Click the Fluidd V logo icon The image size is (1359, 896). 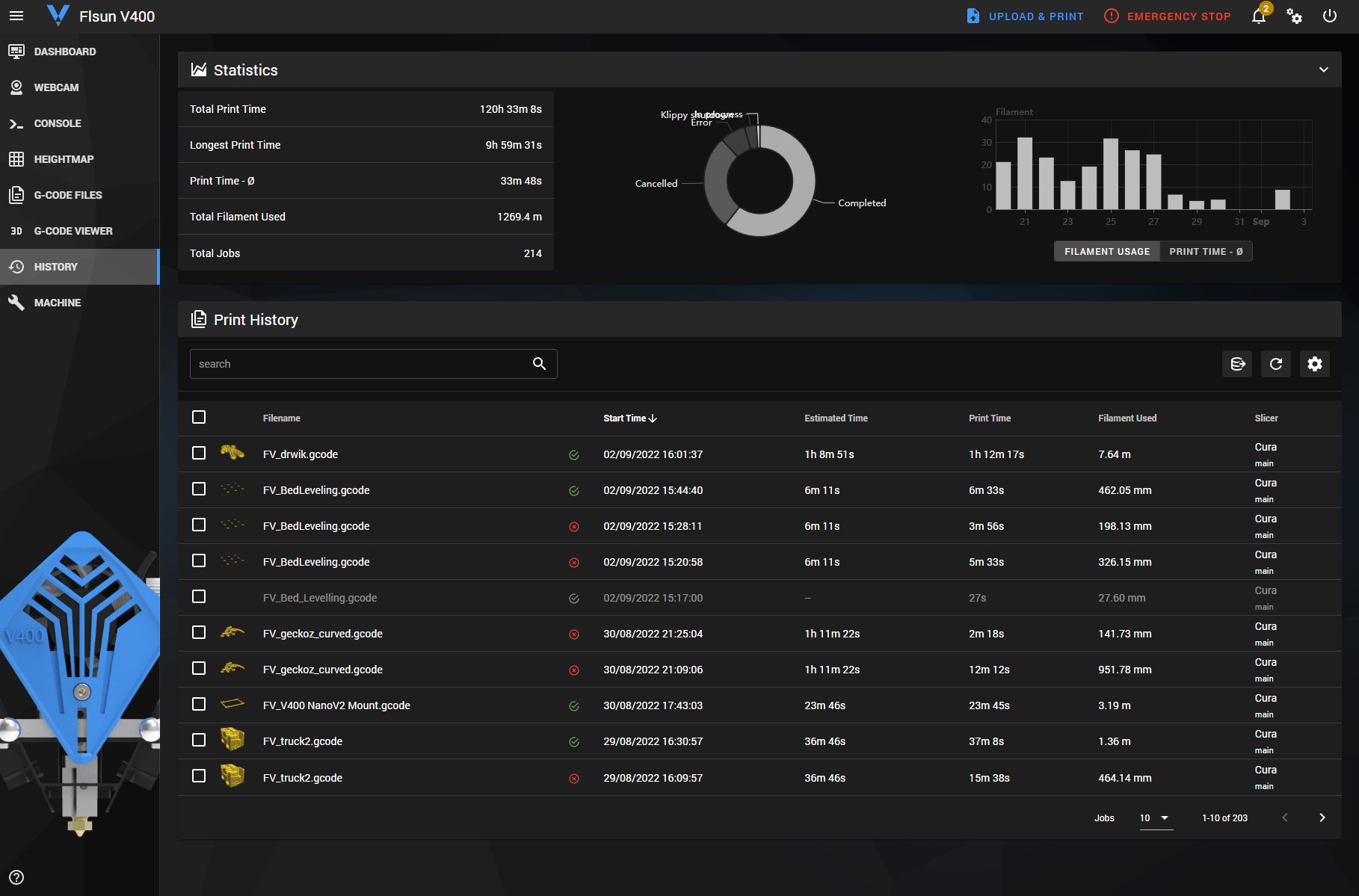pyautogui.click(x=58, y=15)
